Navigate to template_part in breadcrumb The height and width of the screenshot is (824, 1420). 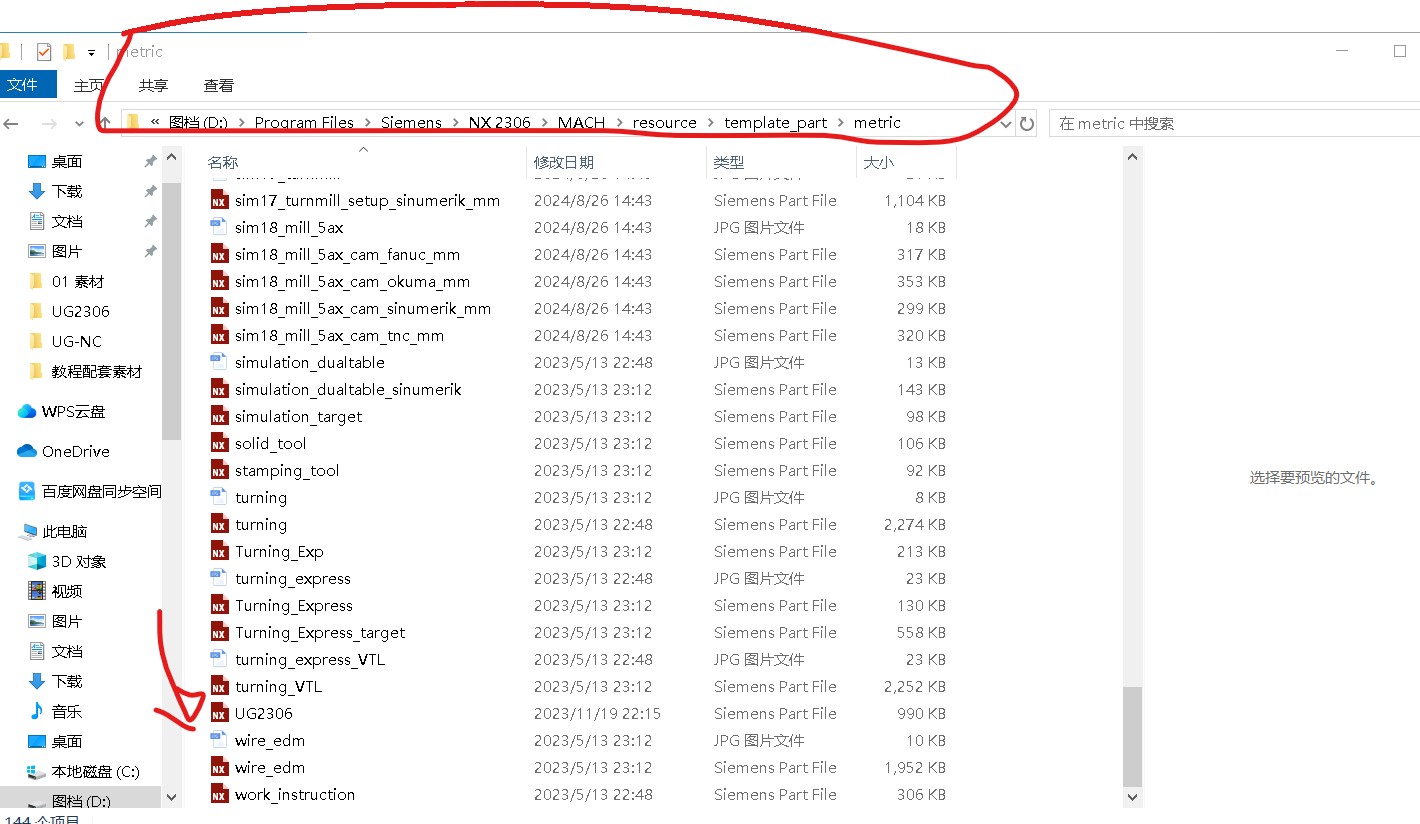776,123
